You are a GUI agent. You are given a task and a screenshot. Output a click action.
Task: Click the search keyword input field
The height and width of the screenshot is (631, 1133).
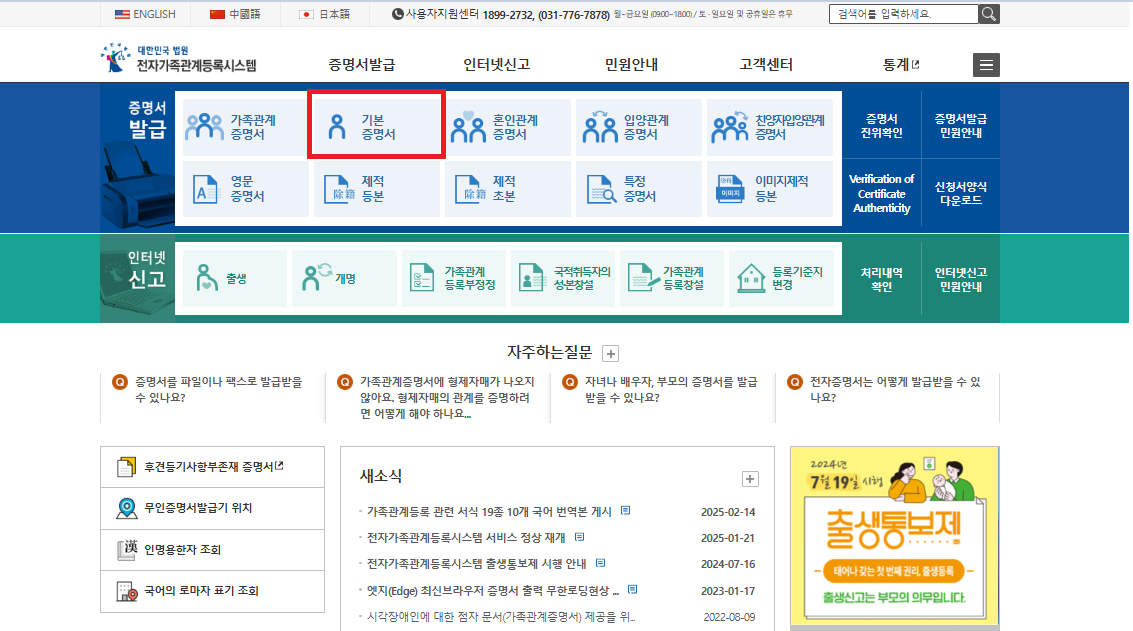point(905,14)
